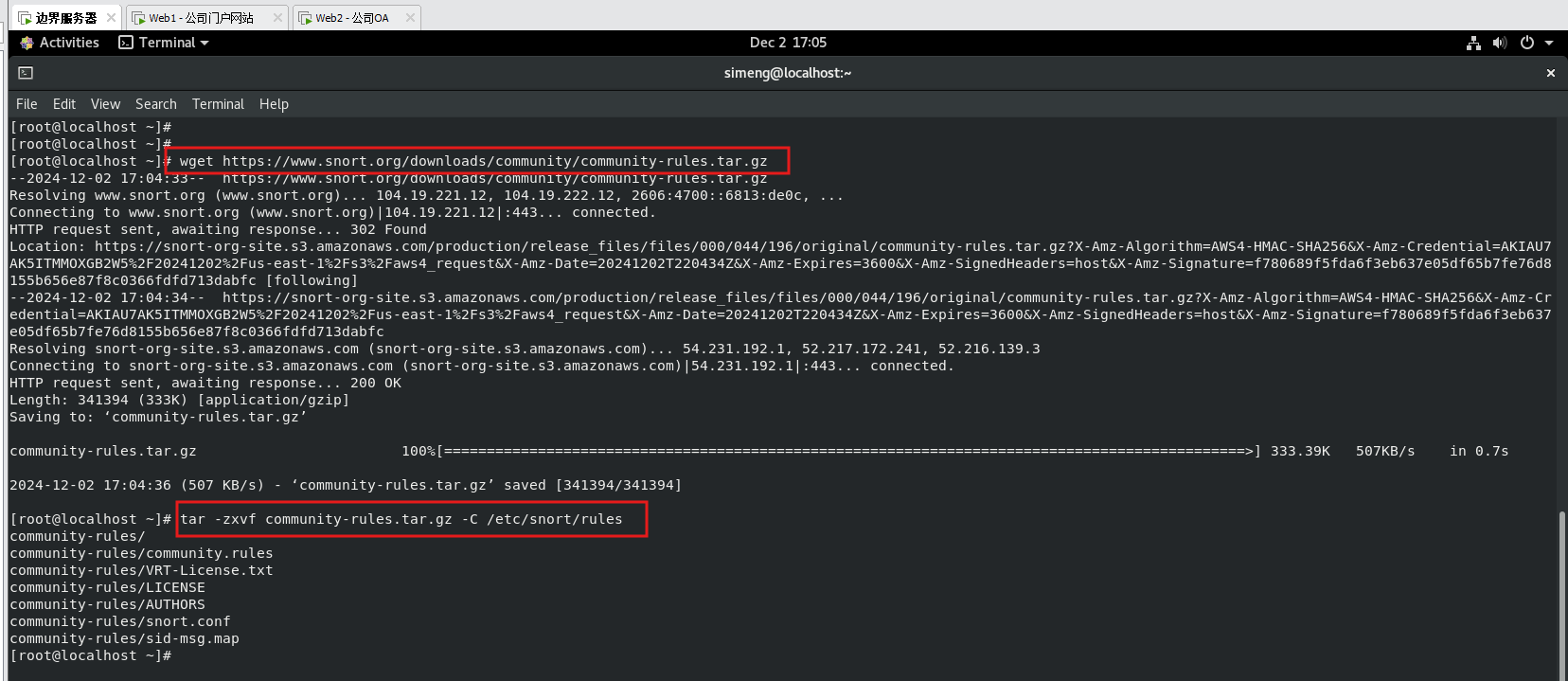The height and width of the screenshot is (681, 1568).
Task: Click the power icon in top bar
Action: pos(1526,43)
